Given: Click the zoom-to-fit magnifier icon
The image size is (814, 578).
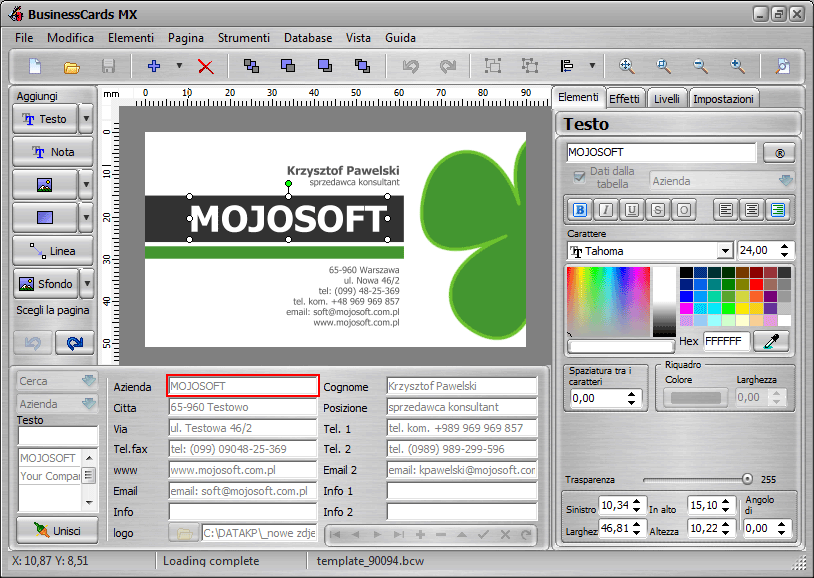Looking at the screenshot, I should click(626, 66).
